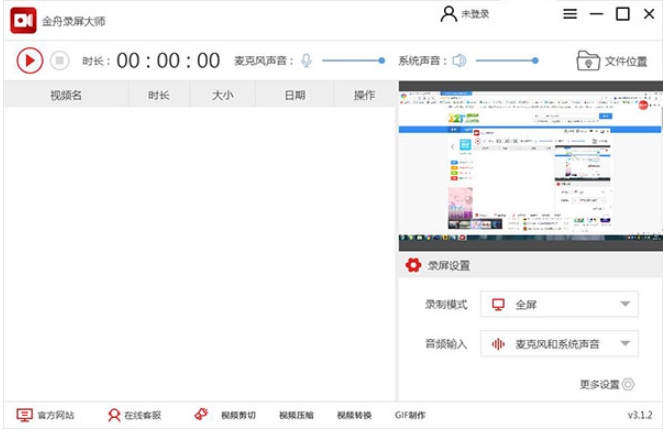
Task: Start recording with the red play button
Action: coord(29,61)
